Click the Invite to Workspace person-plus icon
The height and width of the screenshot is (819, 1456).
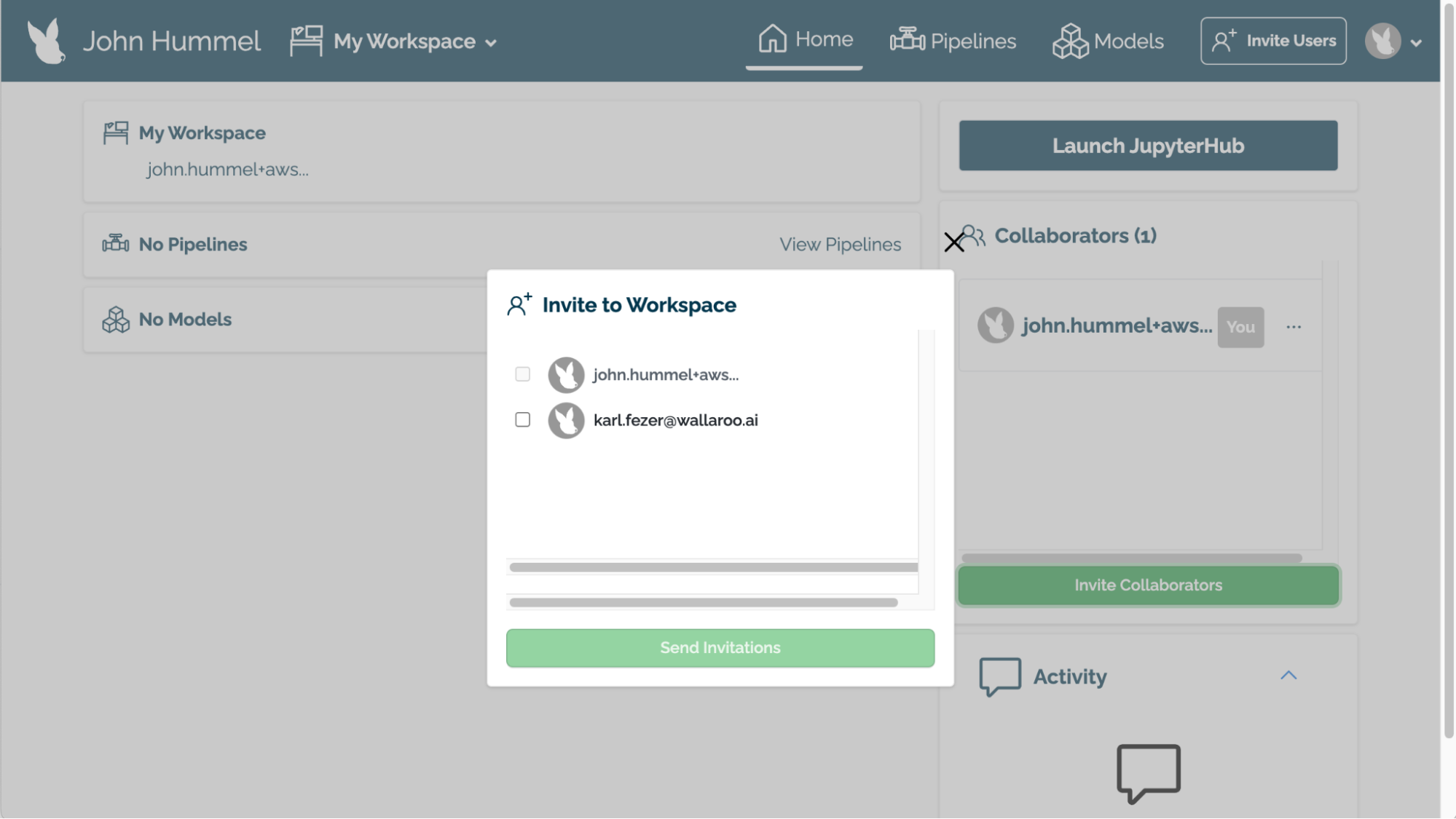click(519, 304)
